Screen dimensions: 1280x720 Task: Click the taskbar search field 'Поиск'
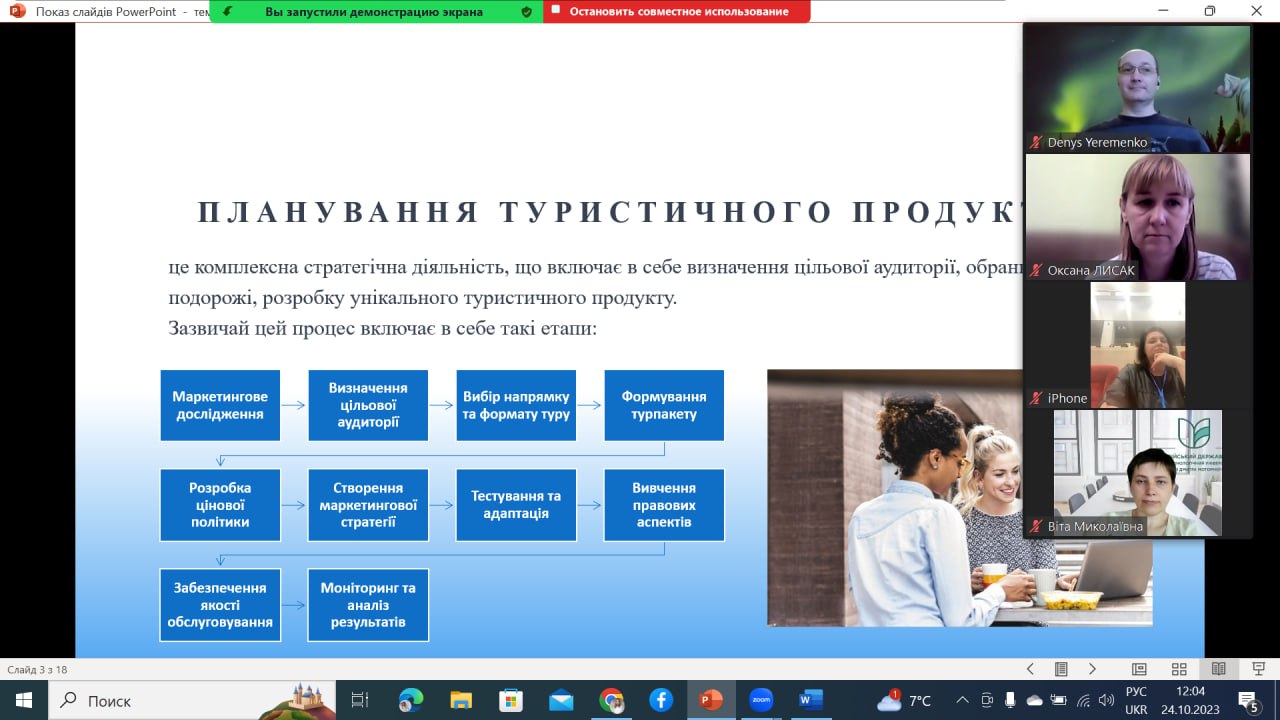coord(192,700)
